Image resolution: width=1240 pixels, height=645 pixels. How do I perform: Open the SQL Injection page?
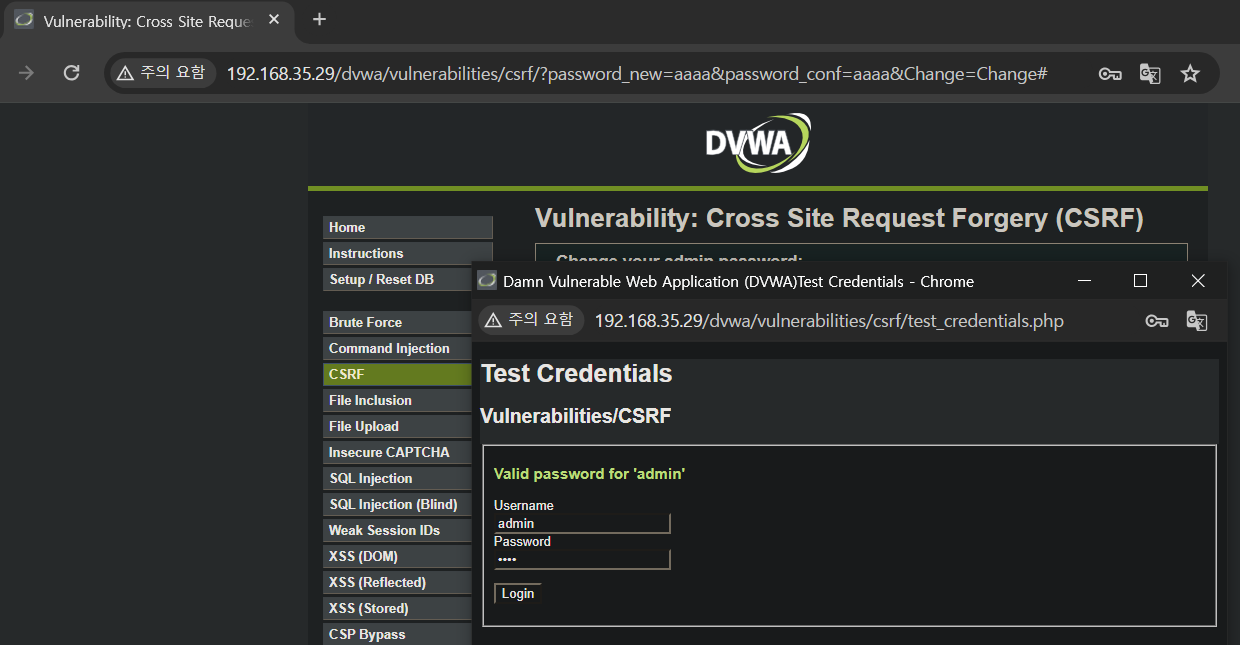397,478
